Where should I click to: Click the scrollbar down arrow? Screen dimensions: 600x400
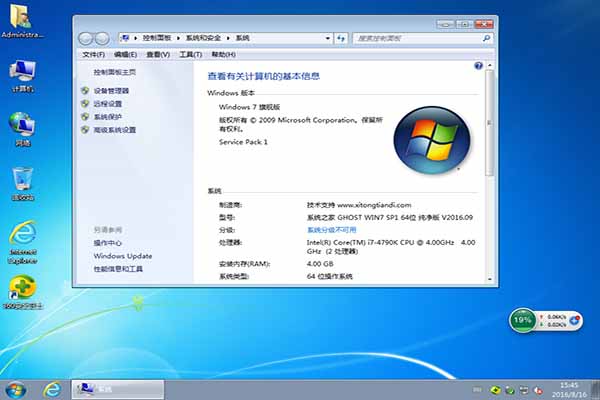pos(489,279)
